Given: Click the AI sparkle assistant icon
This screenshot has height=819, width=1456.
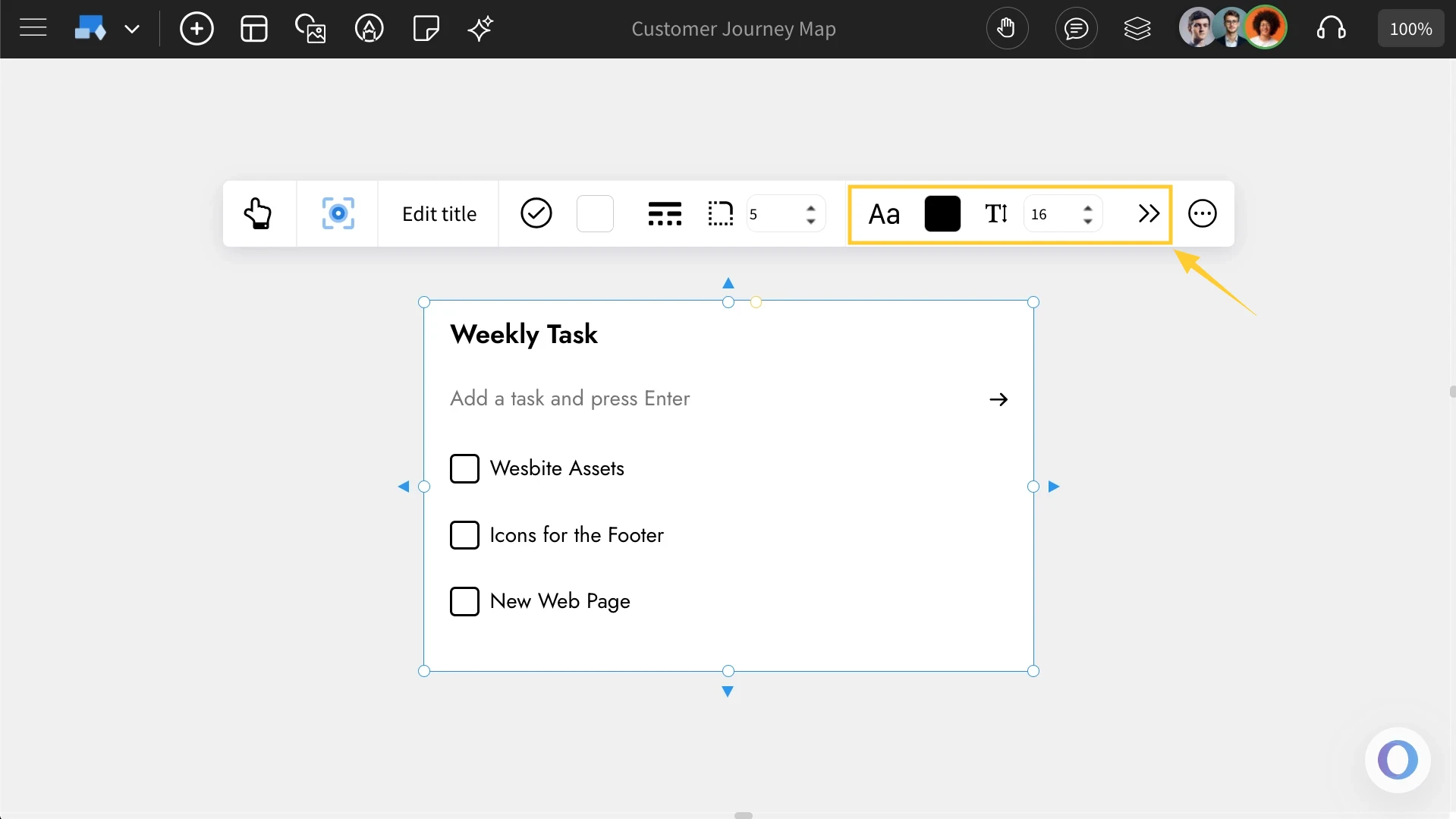Looking at the screenshot, I should [x=481, y=28].
